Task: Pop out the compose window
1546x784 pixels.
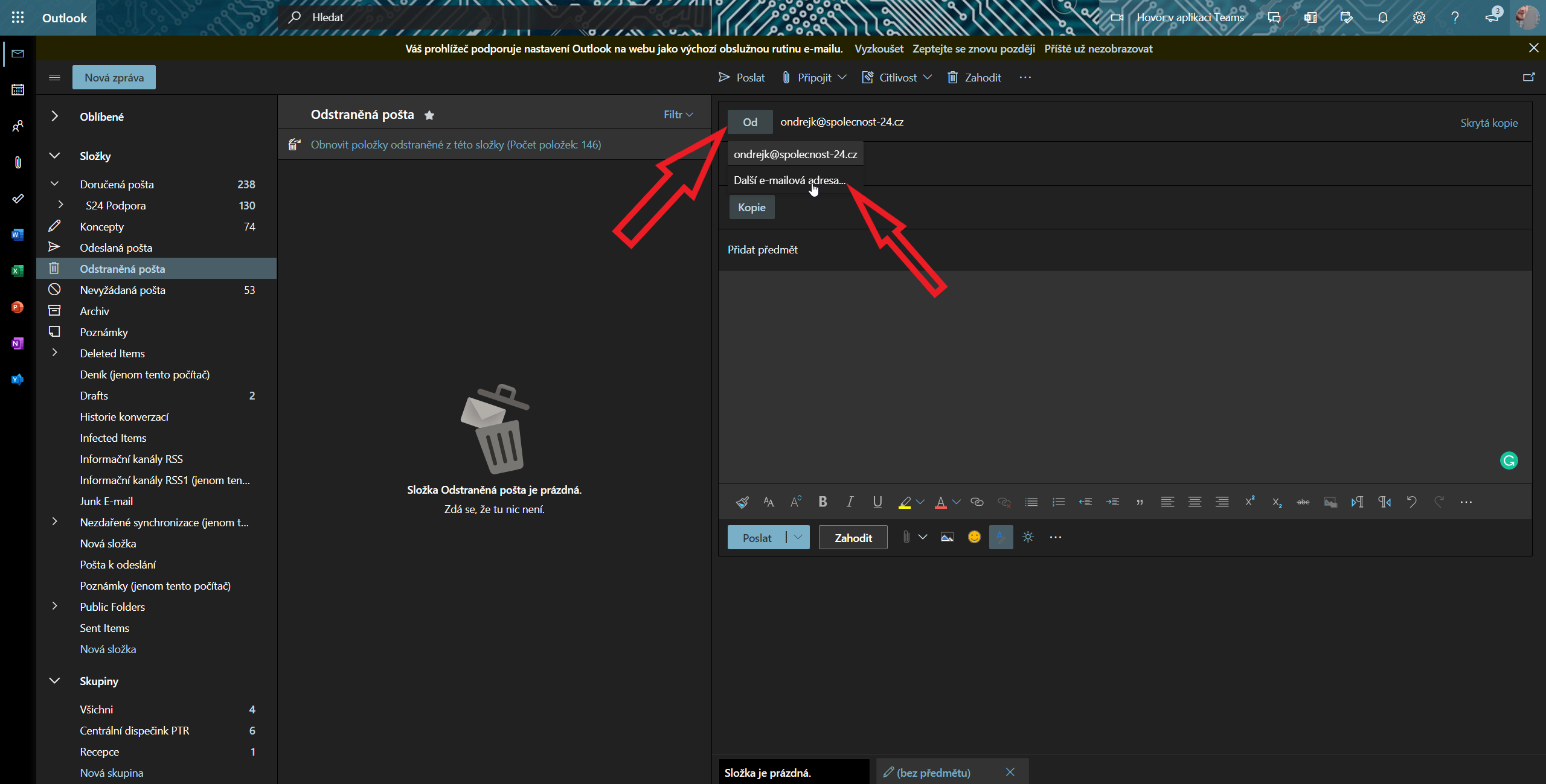Action: (1528, 77)
